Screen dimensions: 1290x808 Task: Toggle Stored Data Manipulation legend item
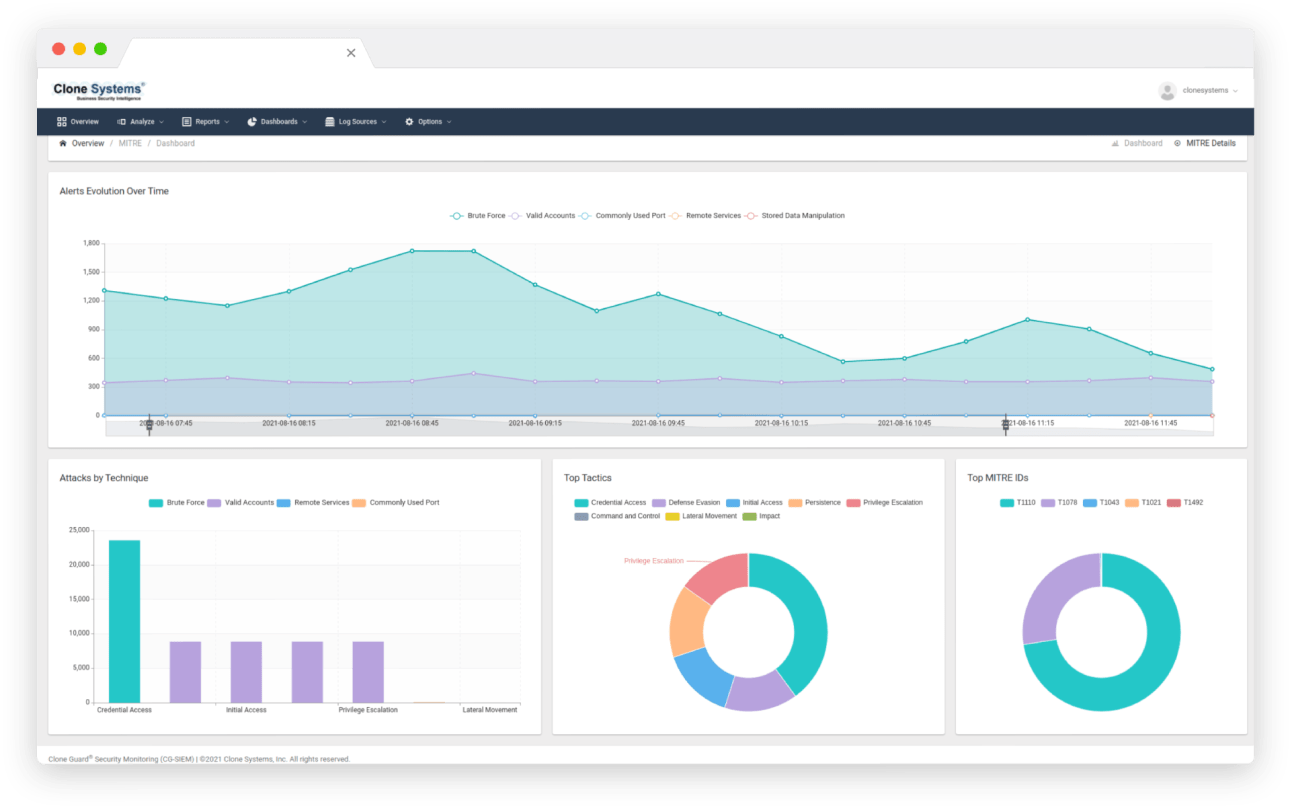[x=795, y=216]
